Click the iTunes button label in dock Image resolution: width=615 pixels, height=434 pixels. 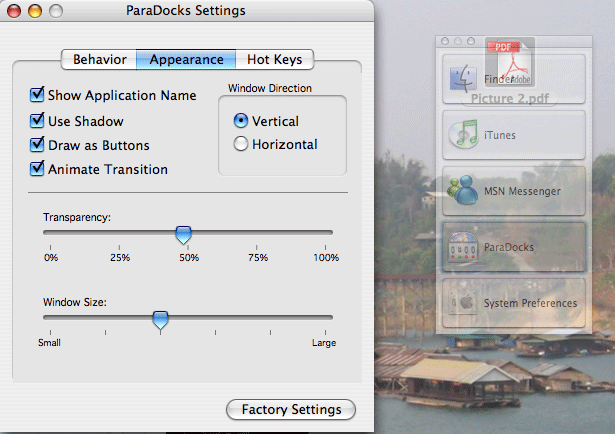[x=500, y=135]
